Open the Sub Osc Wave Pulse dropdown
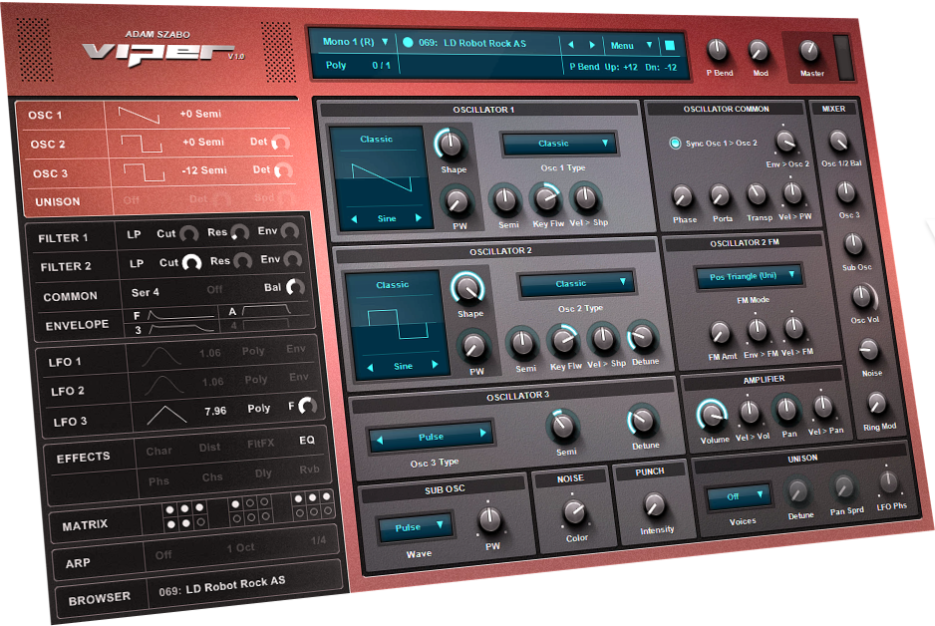The height and width of the screenshot is (626, 935). click(x=414, y=528)
